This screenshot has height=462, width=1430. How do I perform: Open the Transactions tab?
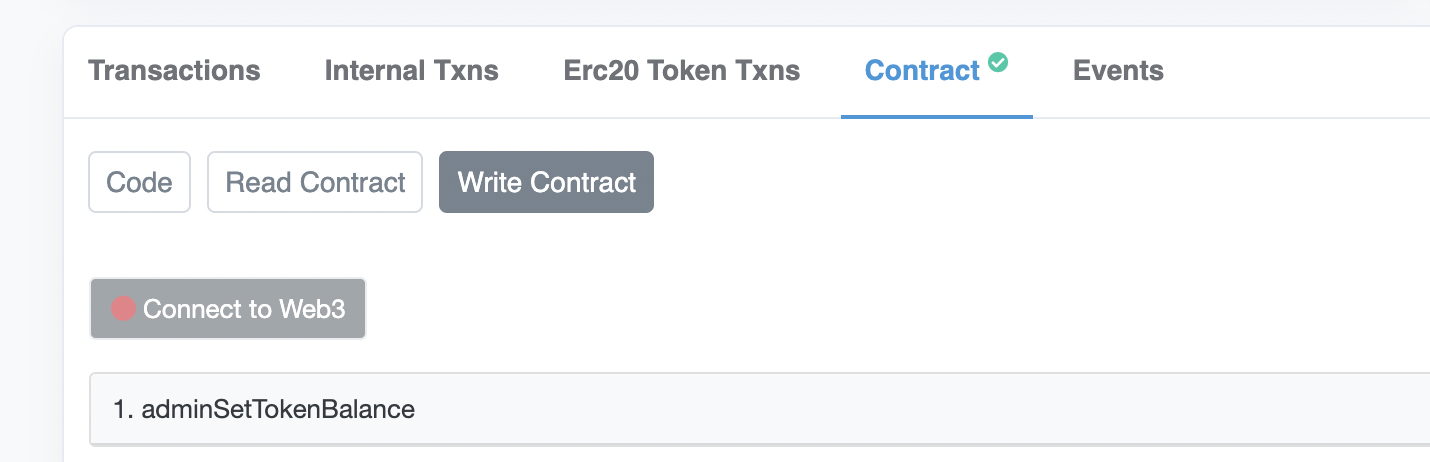tap(174, 71)
